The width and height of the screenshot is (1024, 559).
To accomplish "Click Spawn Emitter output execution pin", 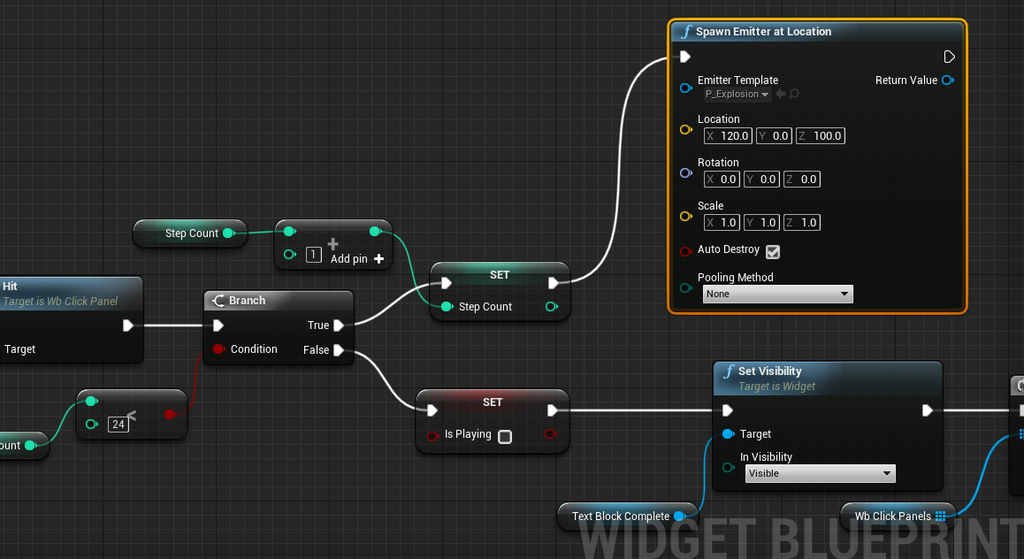I will point(949,57).
